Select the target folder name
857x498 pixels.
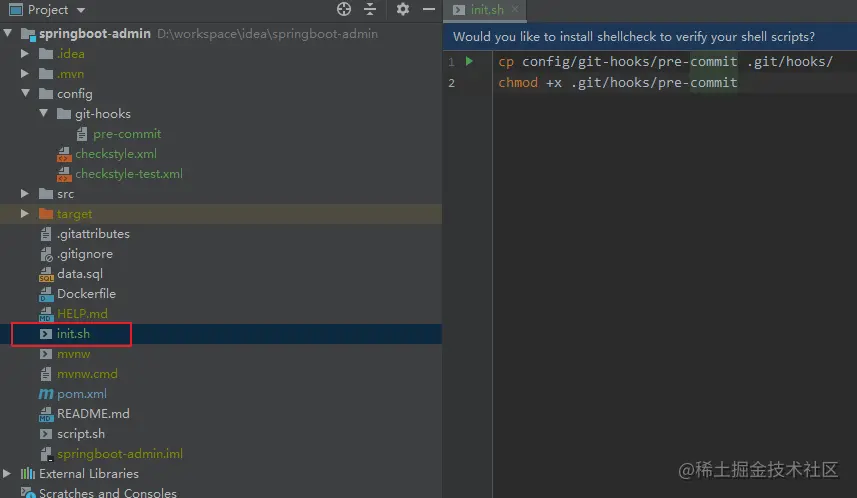coord(74,214)
